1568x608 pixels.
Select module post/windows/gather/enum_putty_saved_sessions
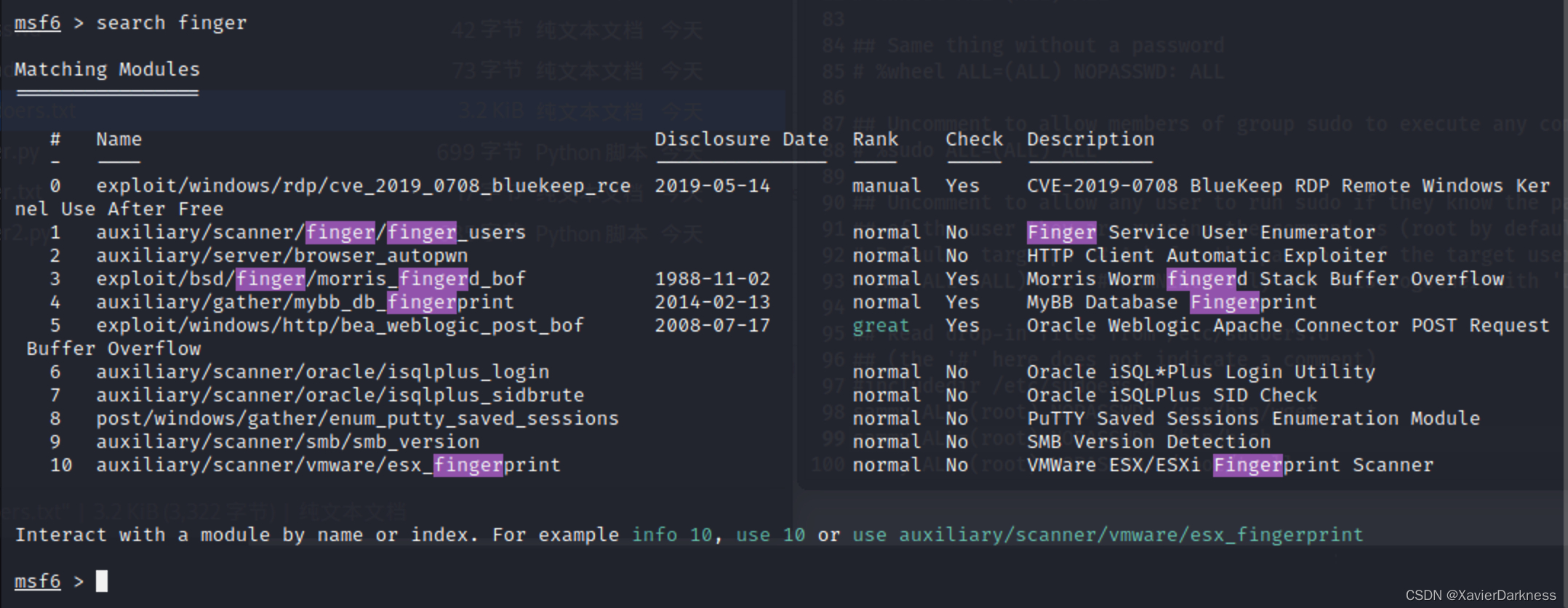click(357, 419)
